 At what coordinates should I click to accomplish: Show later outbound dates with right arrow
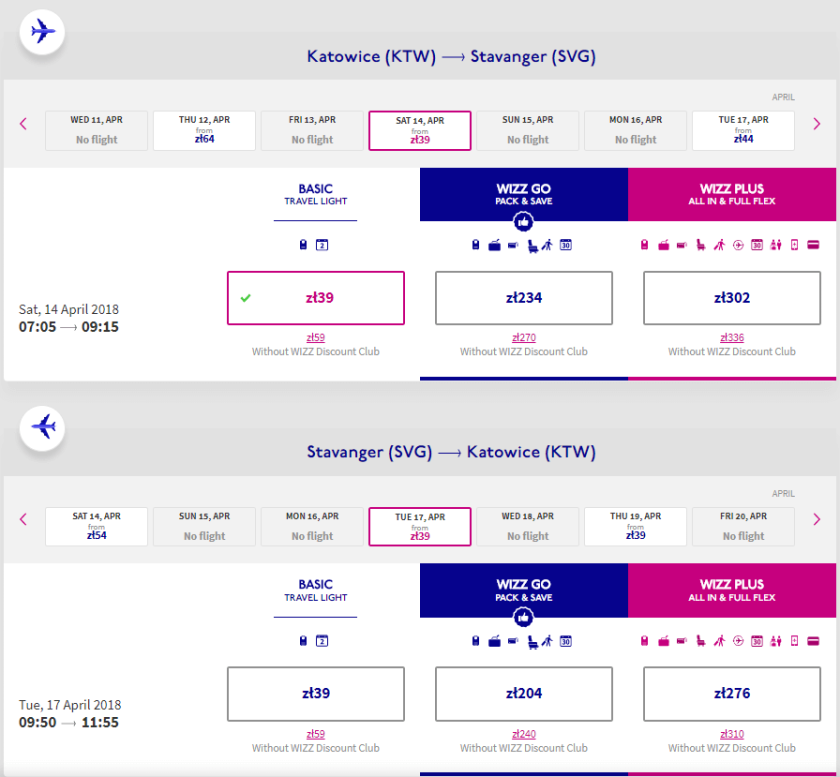point(816,124)
